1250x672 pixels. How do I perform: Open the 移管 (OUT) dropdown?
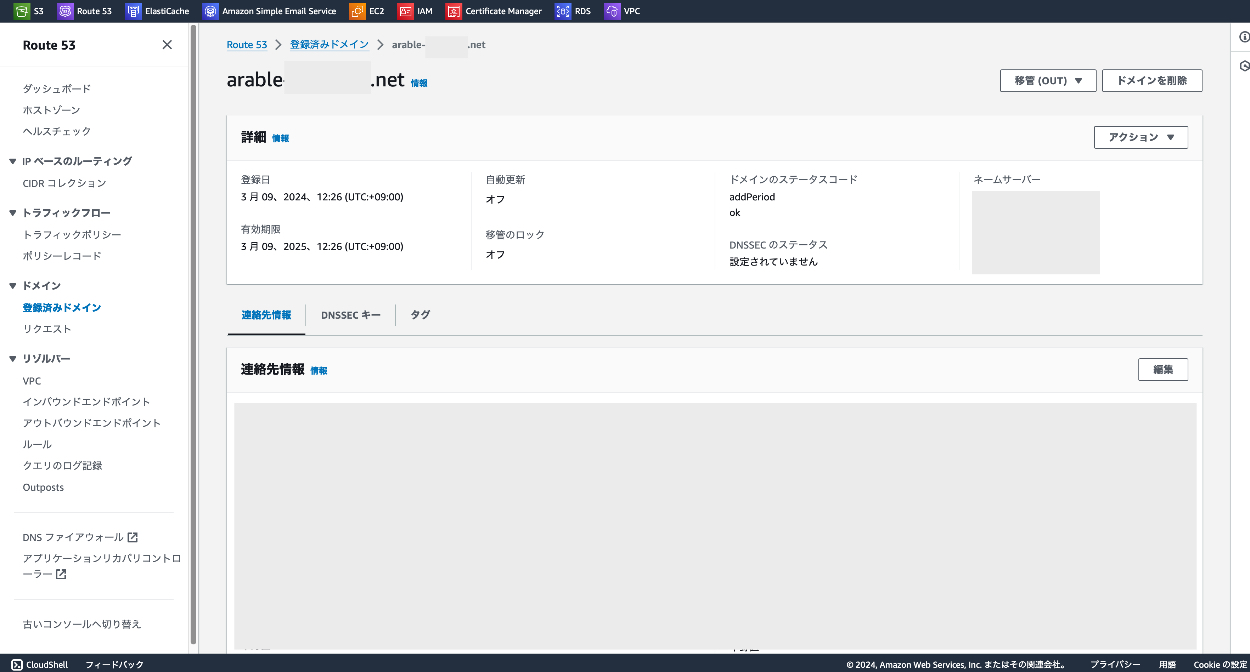tap(1048, 81)
